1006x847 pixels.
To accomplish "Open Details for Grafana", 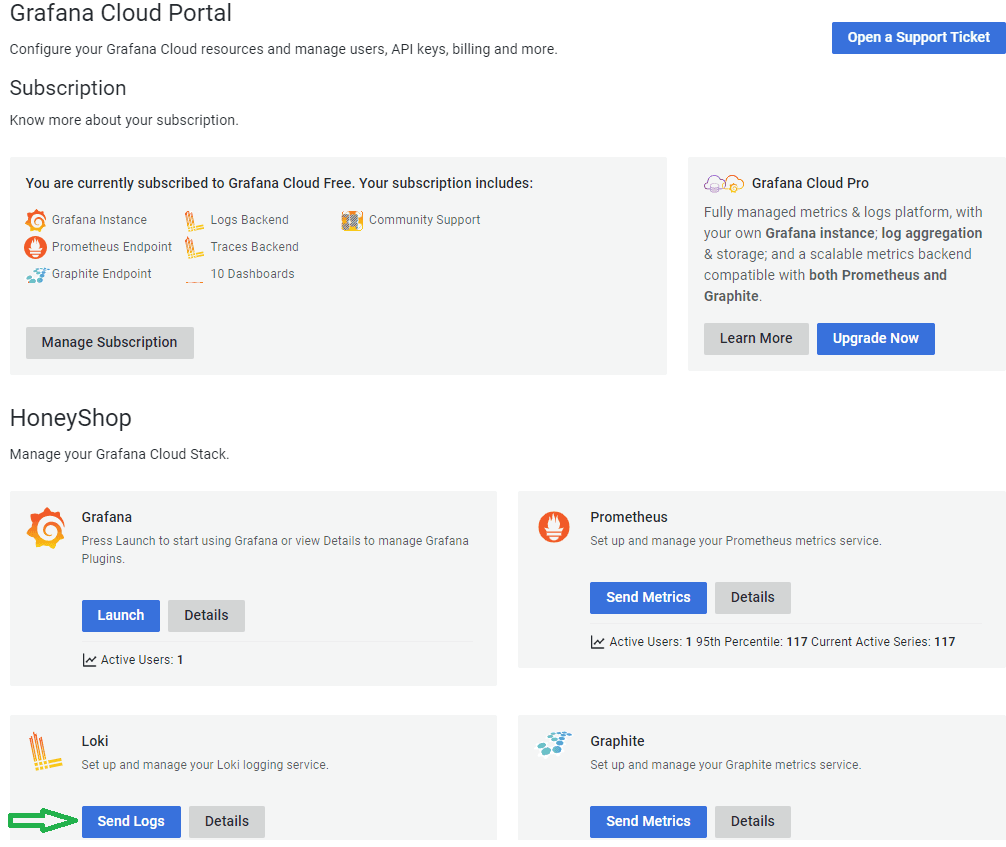I will [206, 616].
